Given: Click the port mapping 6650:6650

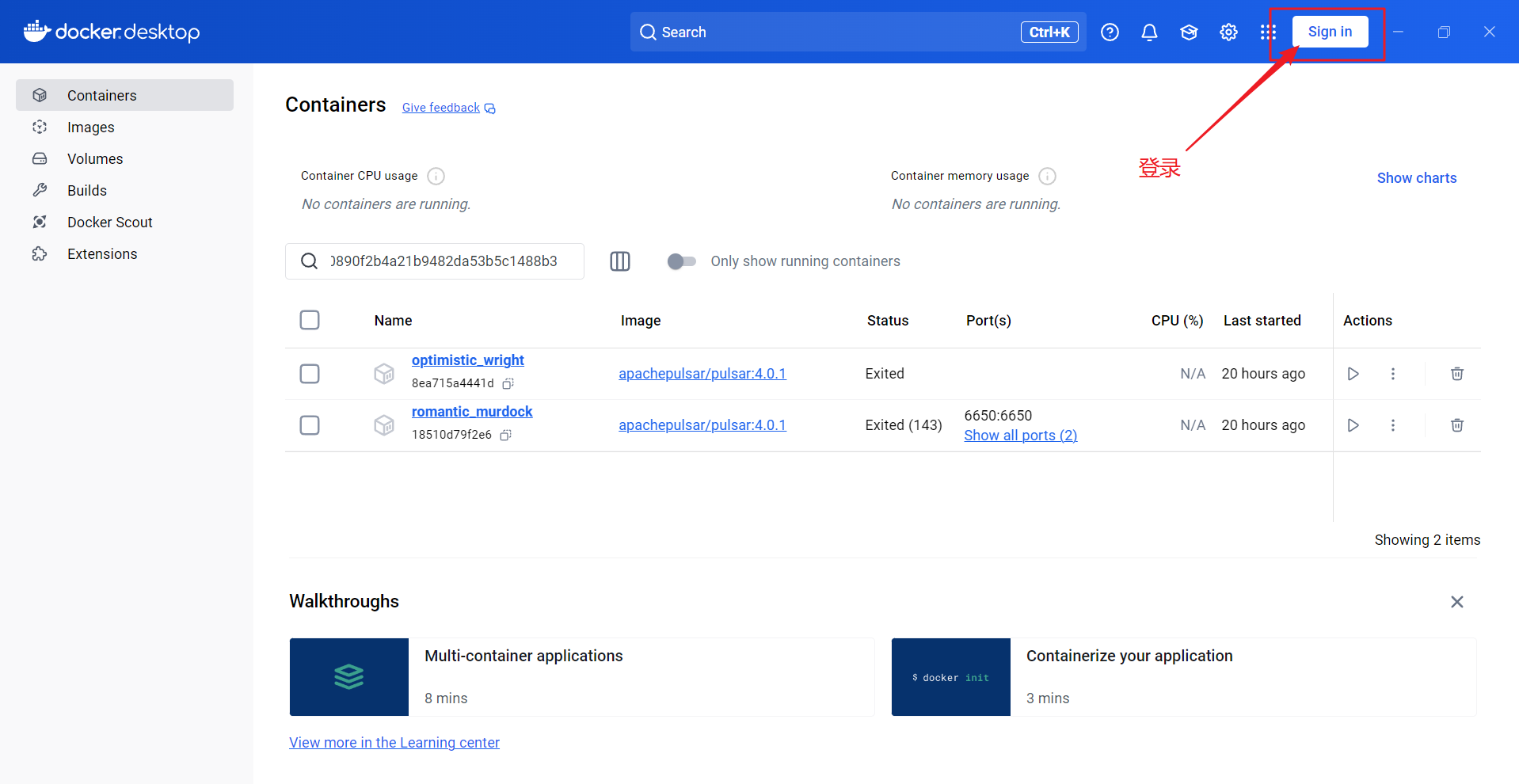Looking at the screenshot, I should tap(998, 416).
